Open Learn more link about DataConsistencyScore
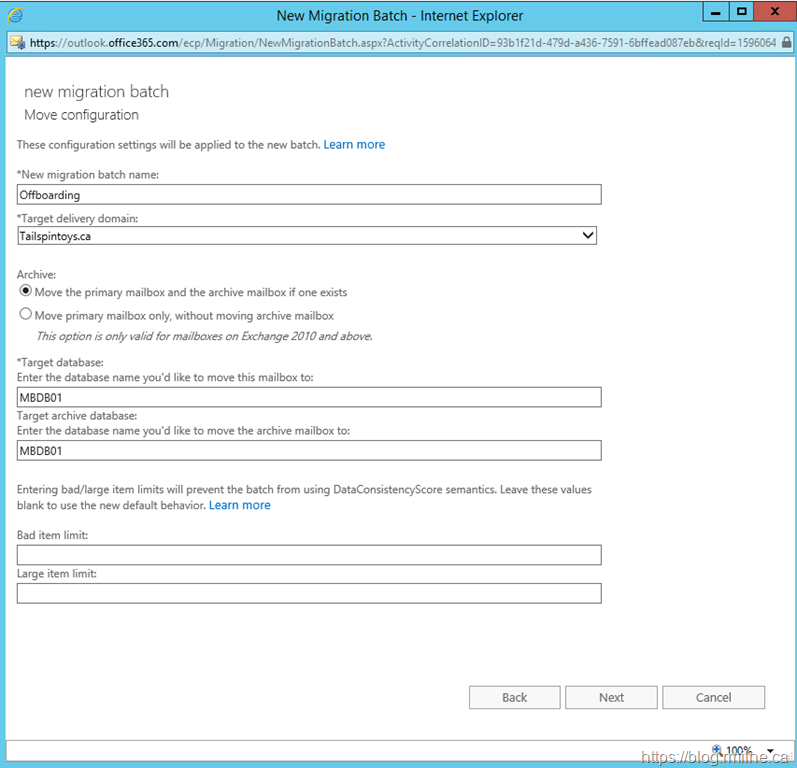This screenshot has width=797, height=768. (239, 506)
